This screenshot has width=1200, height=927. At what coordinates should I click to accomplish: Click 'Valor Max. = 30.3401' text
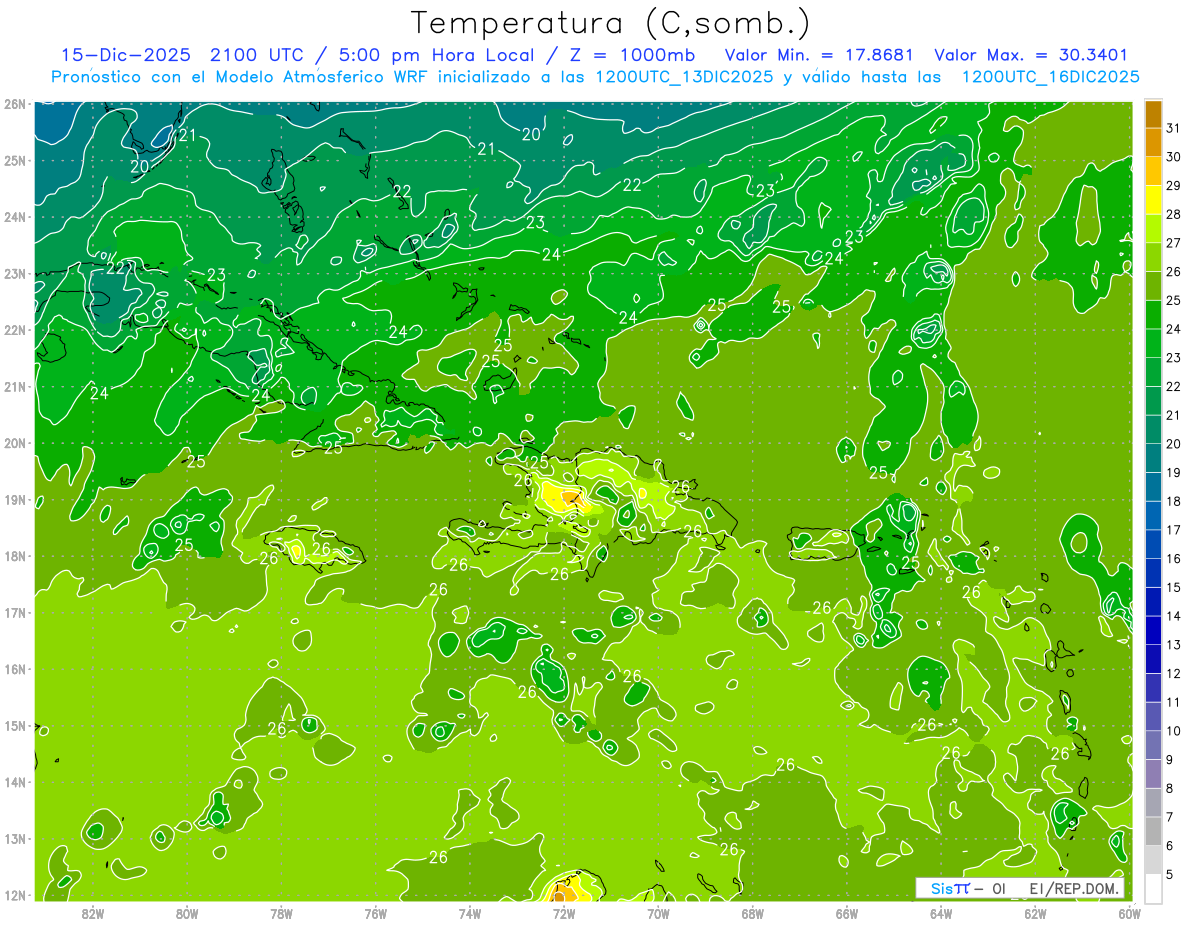(1031, 55)
